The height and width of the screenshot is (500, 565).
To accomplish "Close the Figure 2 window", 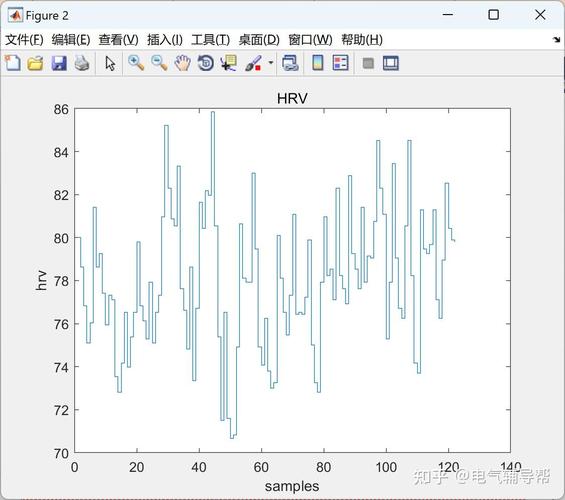I will (x=540, y=15).
